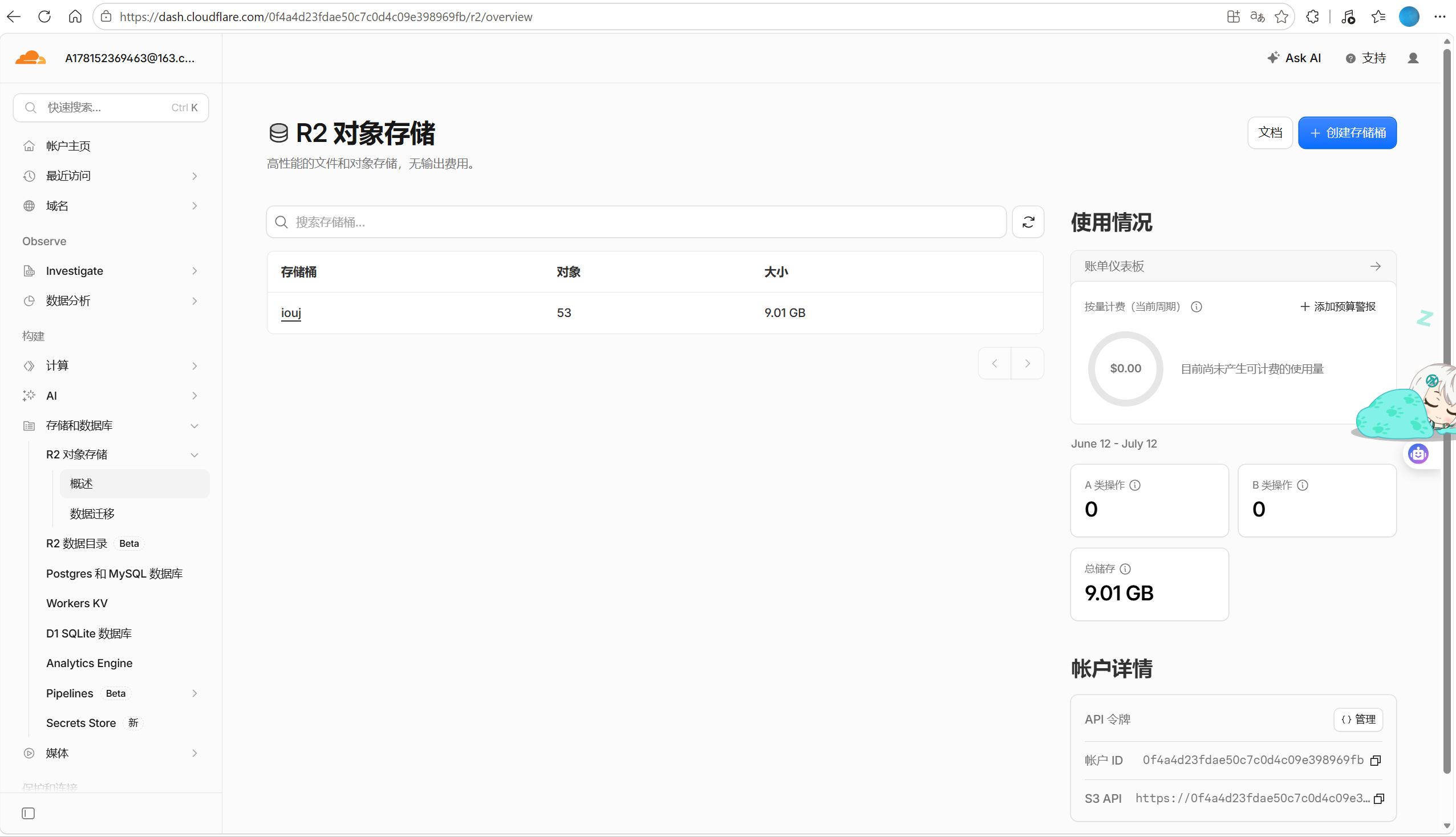Click the browser back arrow
The width and height of the screenshot is (1456, 837).
14,17
